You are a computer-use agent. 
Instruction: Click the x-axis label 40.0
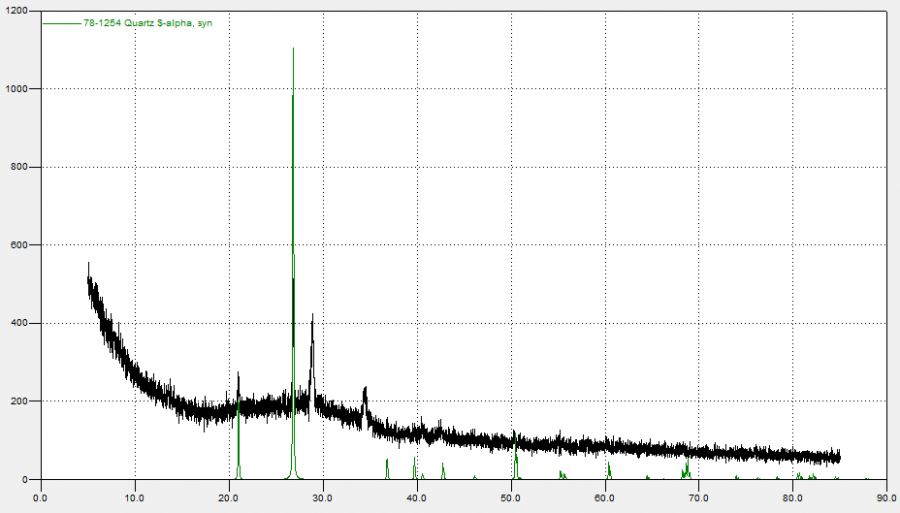click(x=417, y=498)
